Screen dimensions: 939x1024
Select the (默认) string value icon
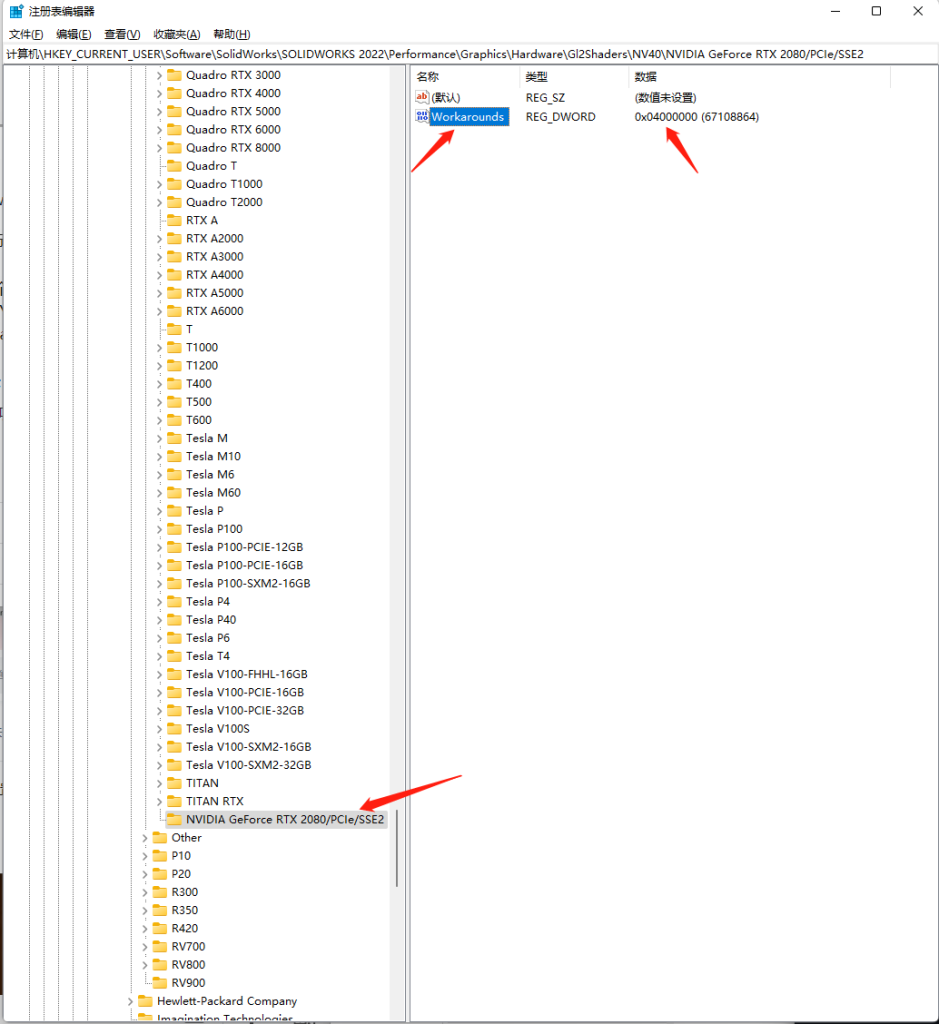[x=422, y=97]
